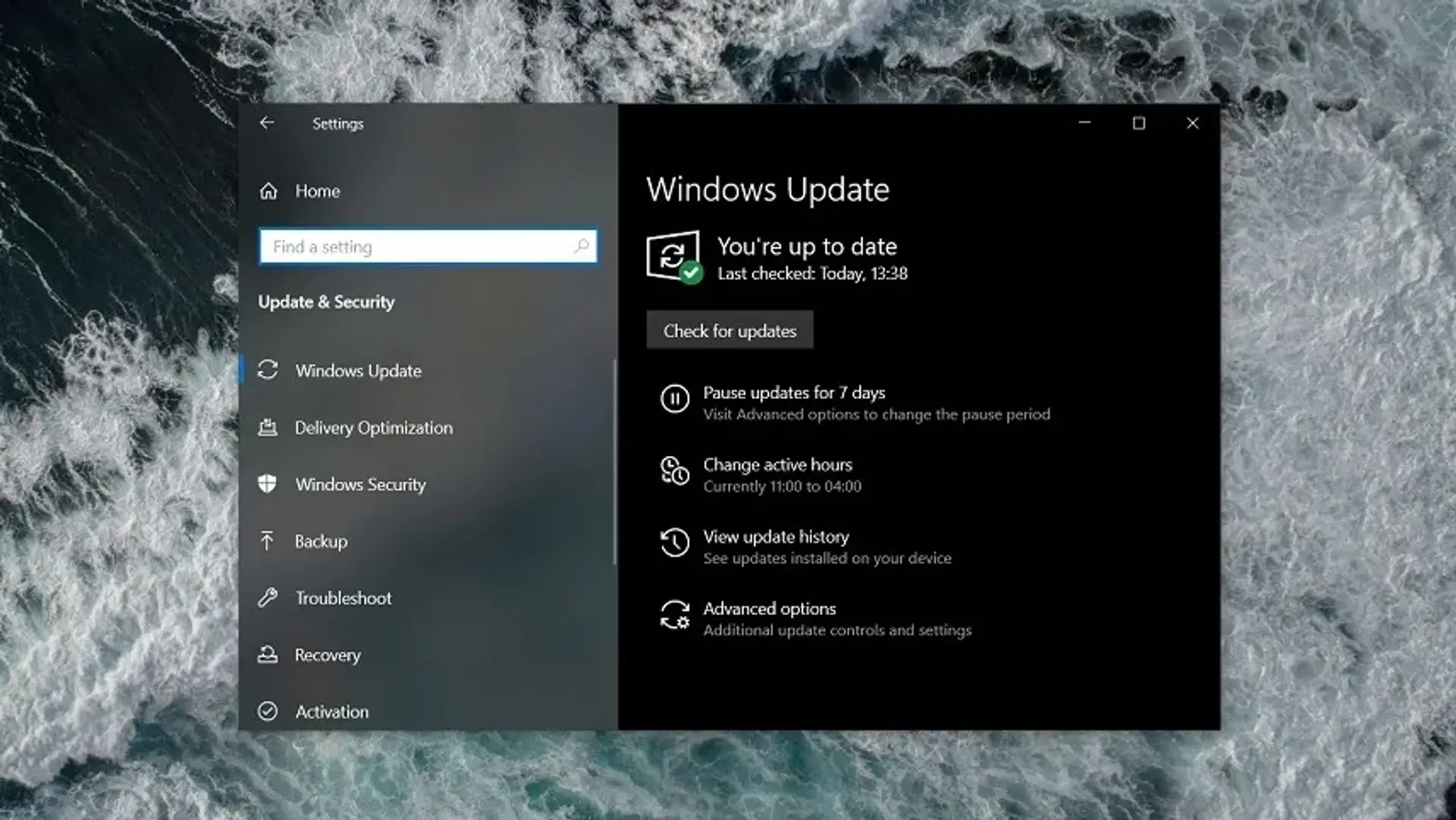Close the Settings window
Viewport: 1456px width, 820px height.
[1192, 123]
